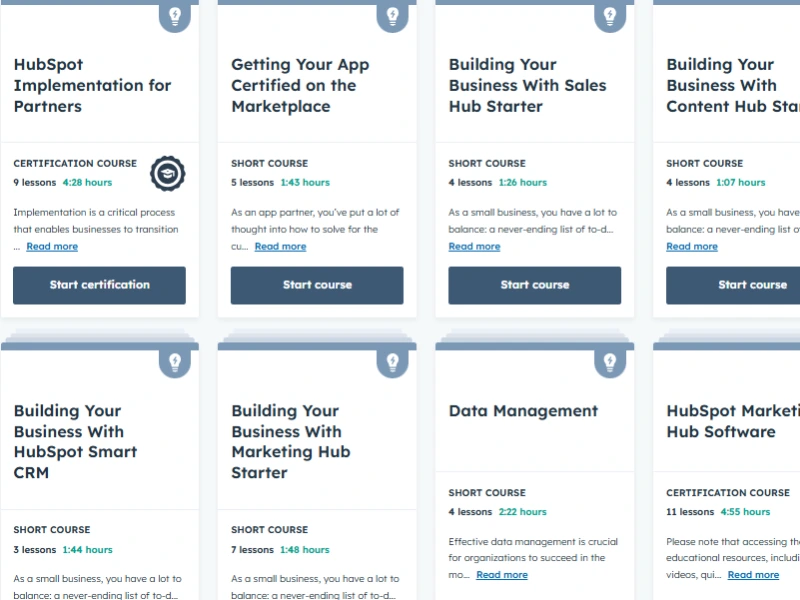Viewport: 800px width, 600px height.
Task: Read more about Content Hub Starter course
Action: 692,246
